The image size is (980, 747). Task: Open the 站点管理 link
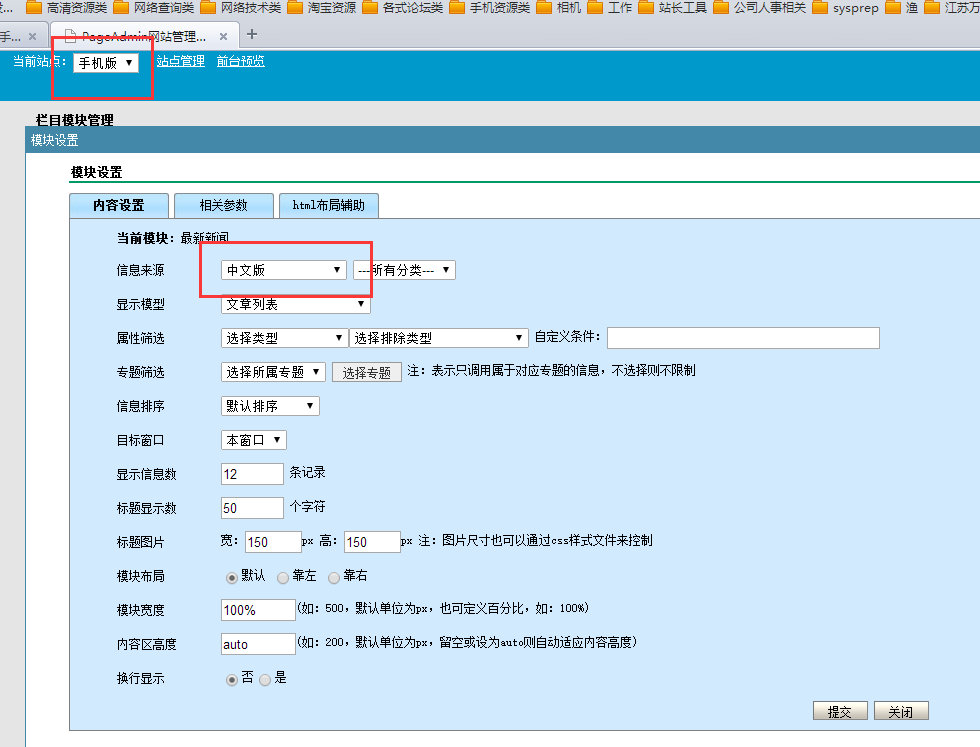(180, 62)
